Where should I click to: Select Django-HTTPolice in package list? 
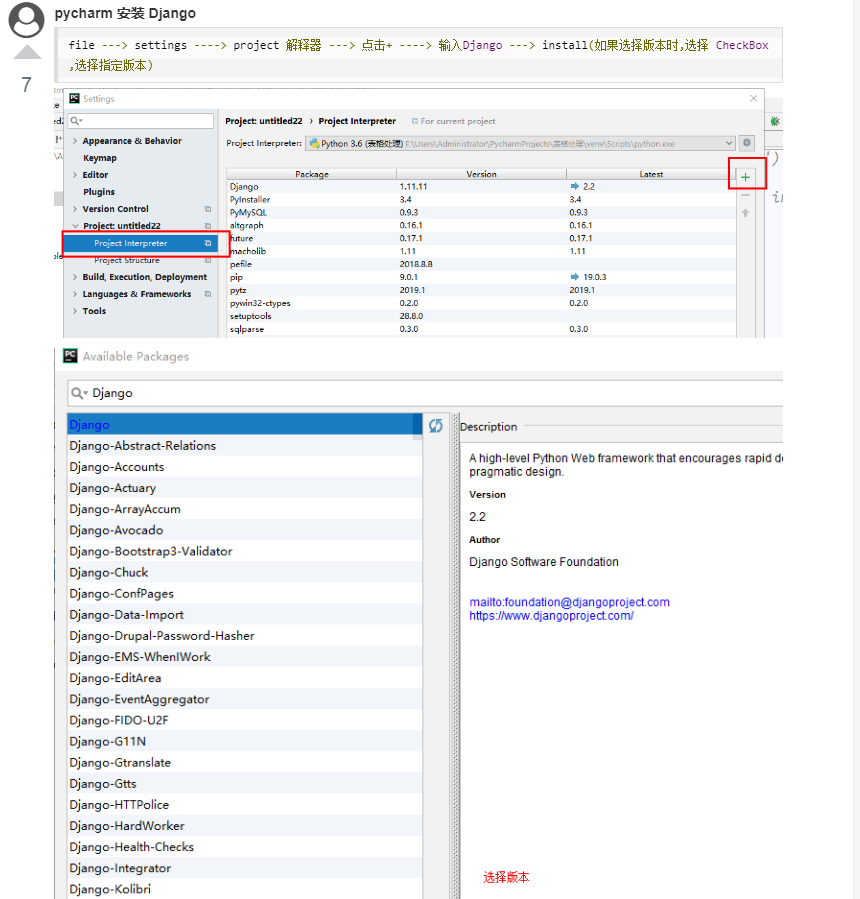(x=245, y=804)
